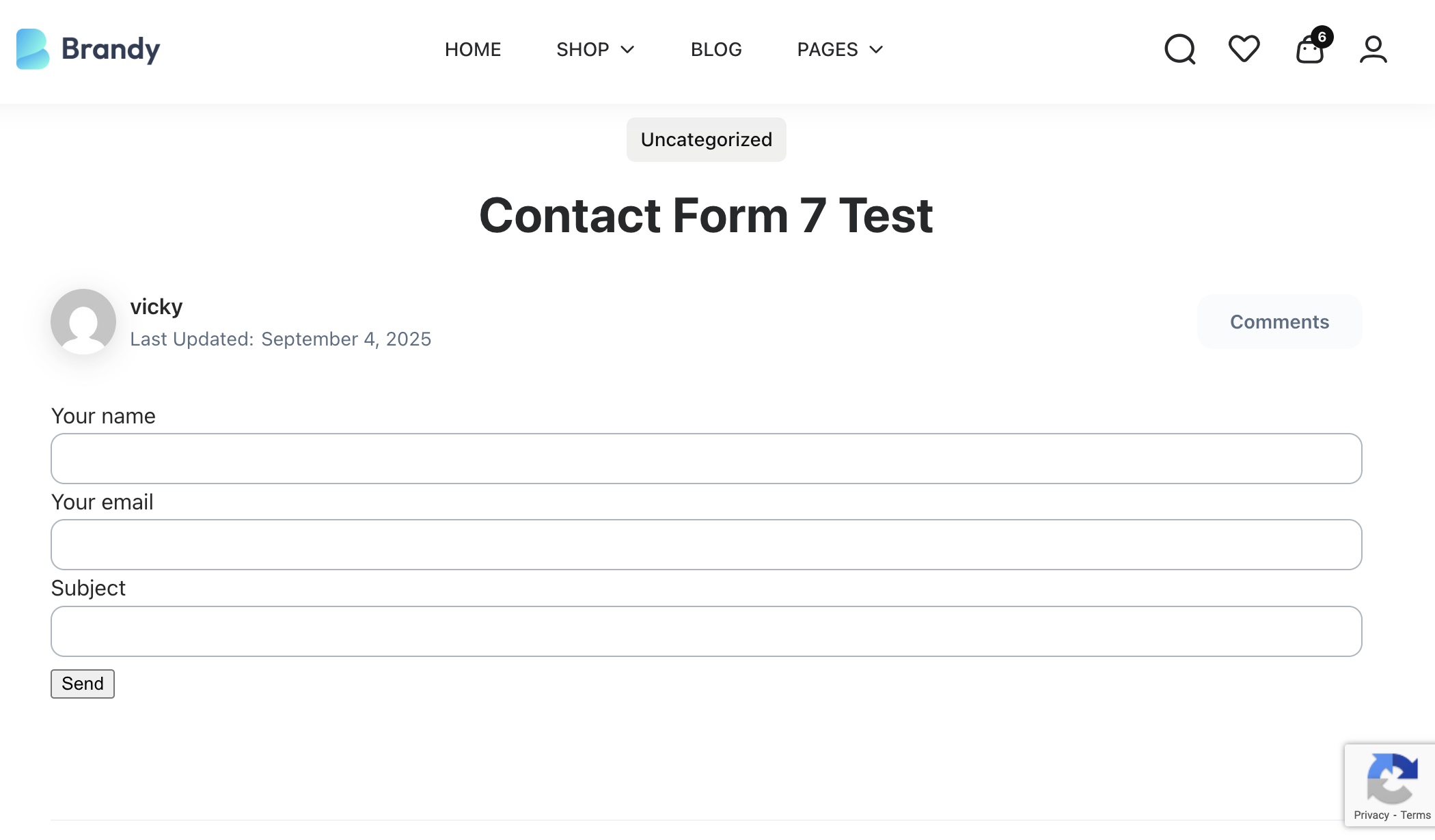Focus the Subject text field
The width and height of the screenshot is (1435, 840).
click(x=706, y=631)
